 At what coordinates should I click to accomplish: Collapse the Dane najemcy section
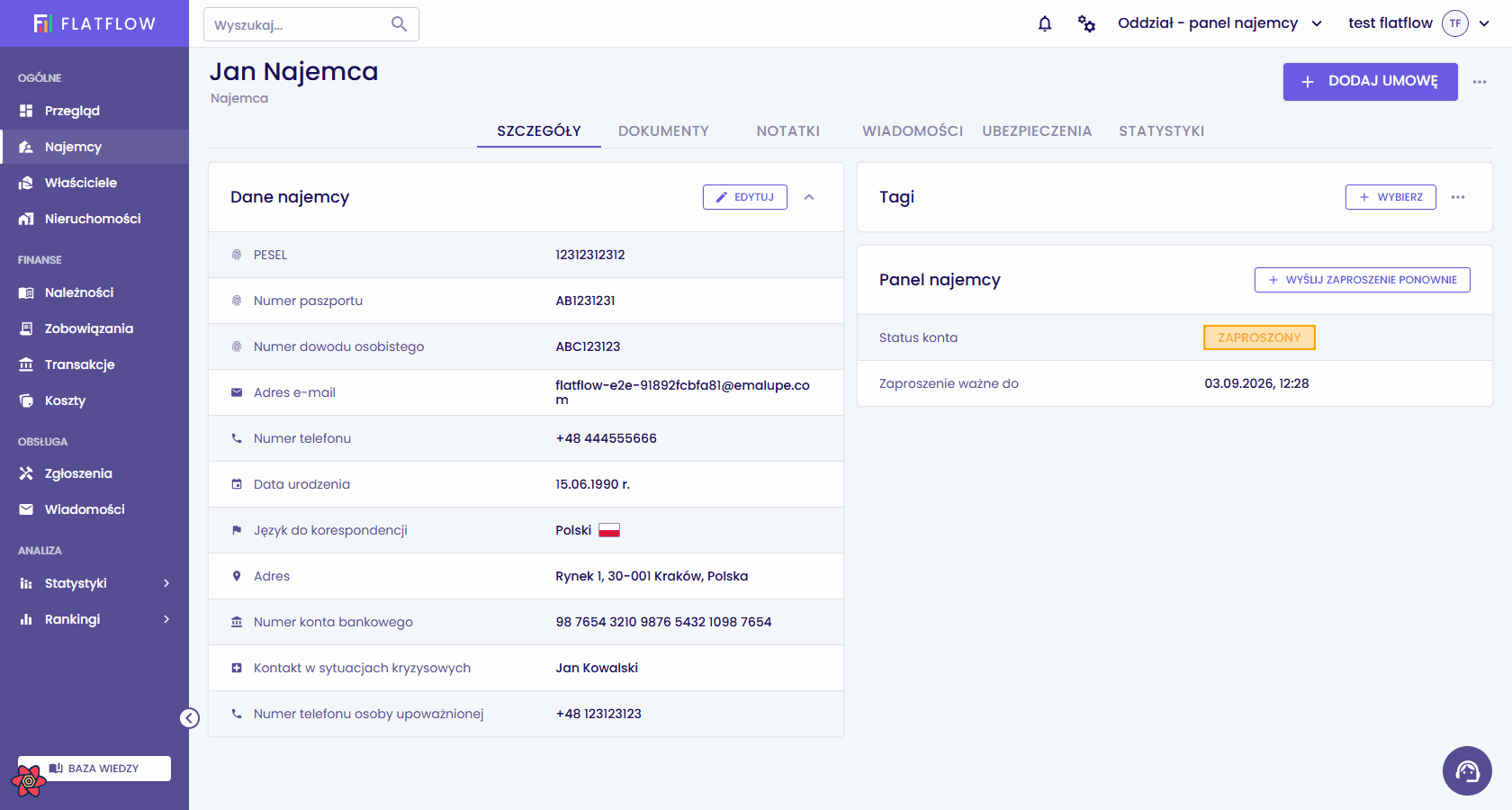[x=809, y=197]
